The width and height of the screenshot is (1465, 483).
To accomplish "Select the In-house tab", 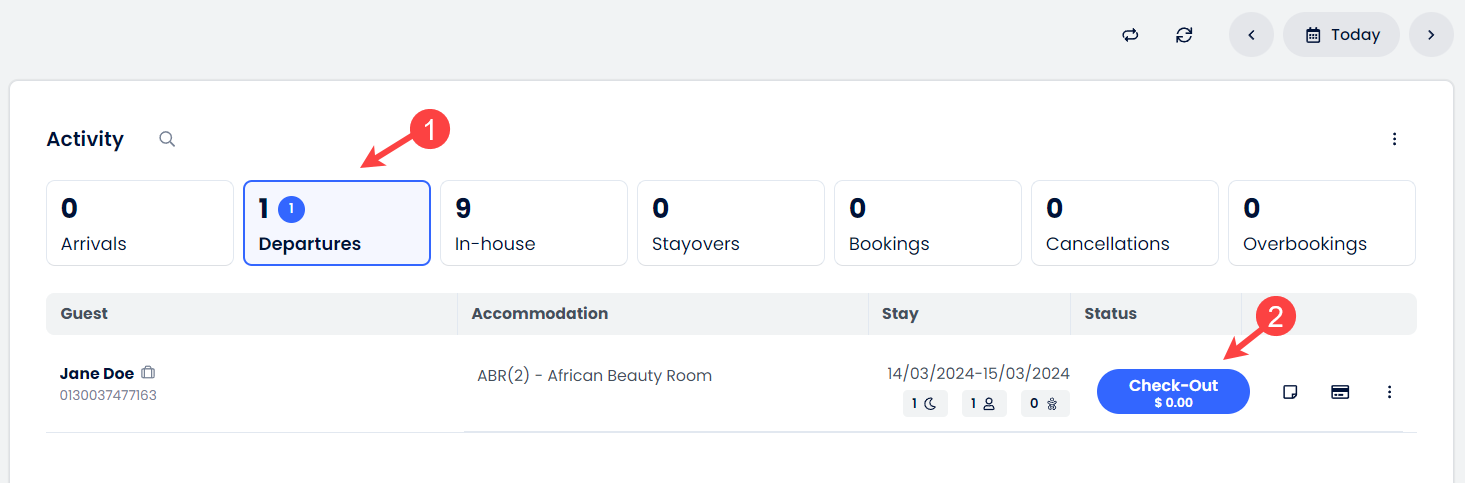I will [534, 223].
